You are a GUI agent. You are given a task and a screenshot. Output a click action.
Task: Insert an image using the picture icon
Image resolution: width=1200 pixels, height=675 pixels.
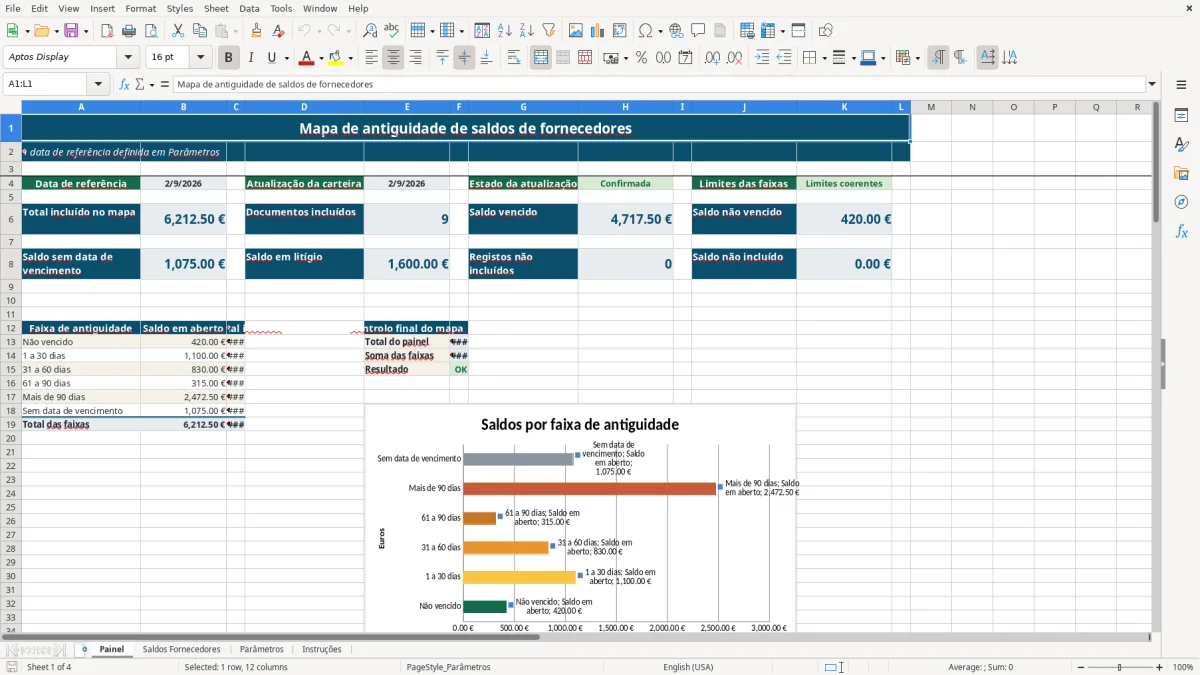click(x=576, y=31)
